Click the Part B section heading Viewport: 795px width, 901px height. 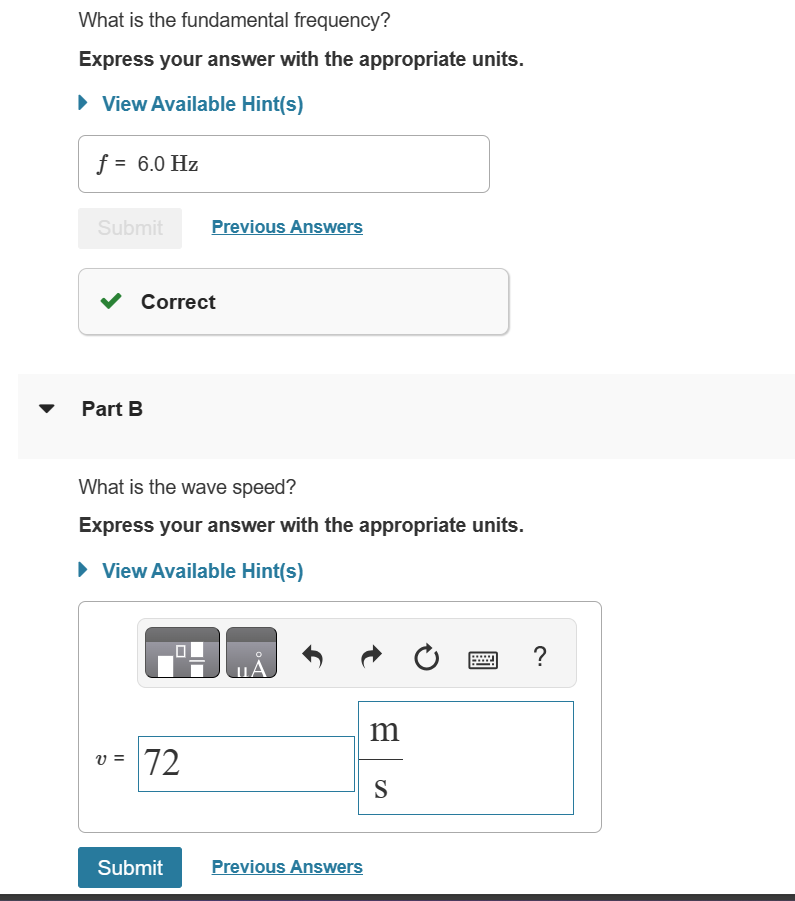pos(112,409)
